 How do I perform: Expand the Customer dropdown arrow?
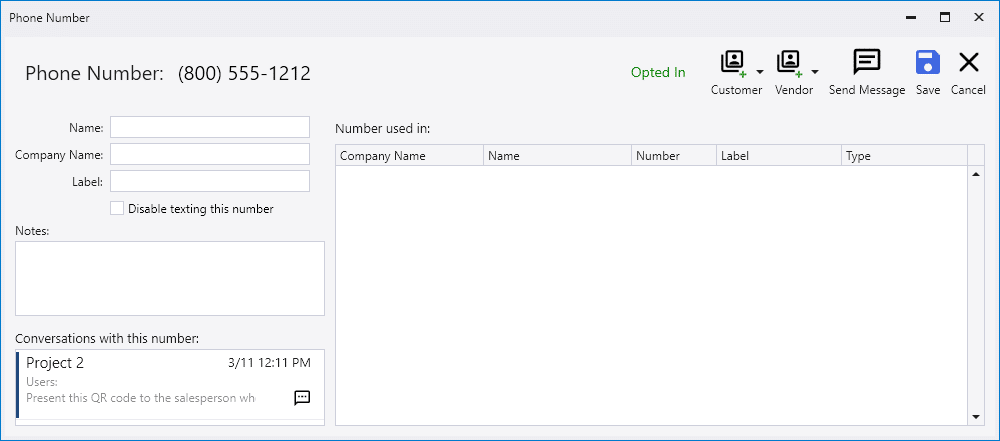coord(760,72)
